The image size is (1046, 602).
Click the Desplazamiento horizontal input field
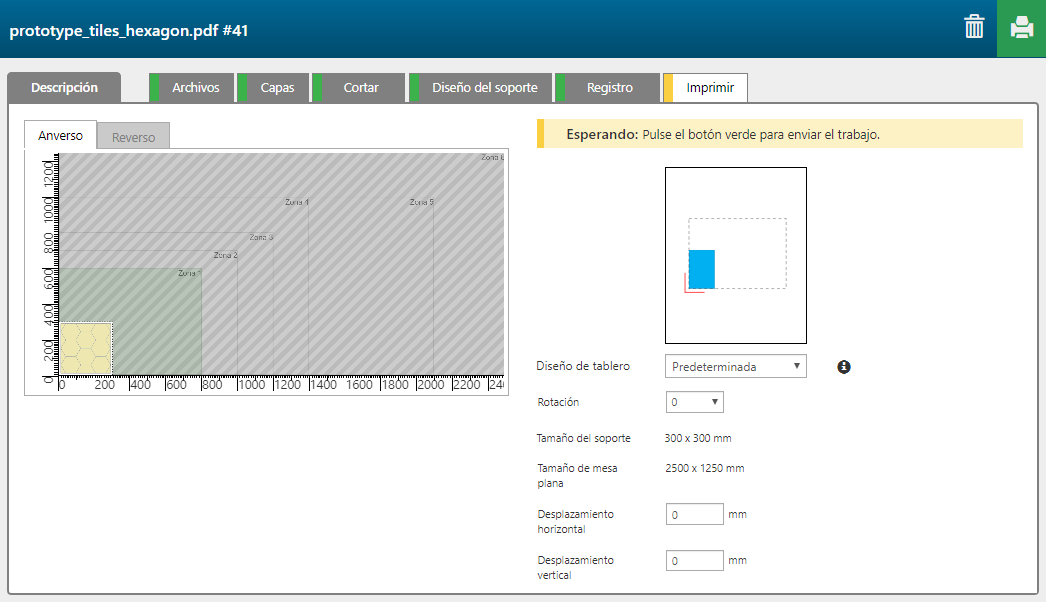(694, 514)
